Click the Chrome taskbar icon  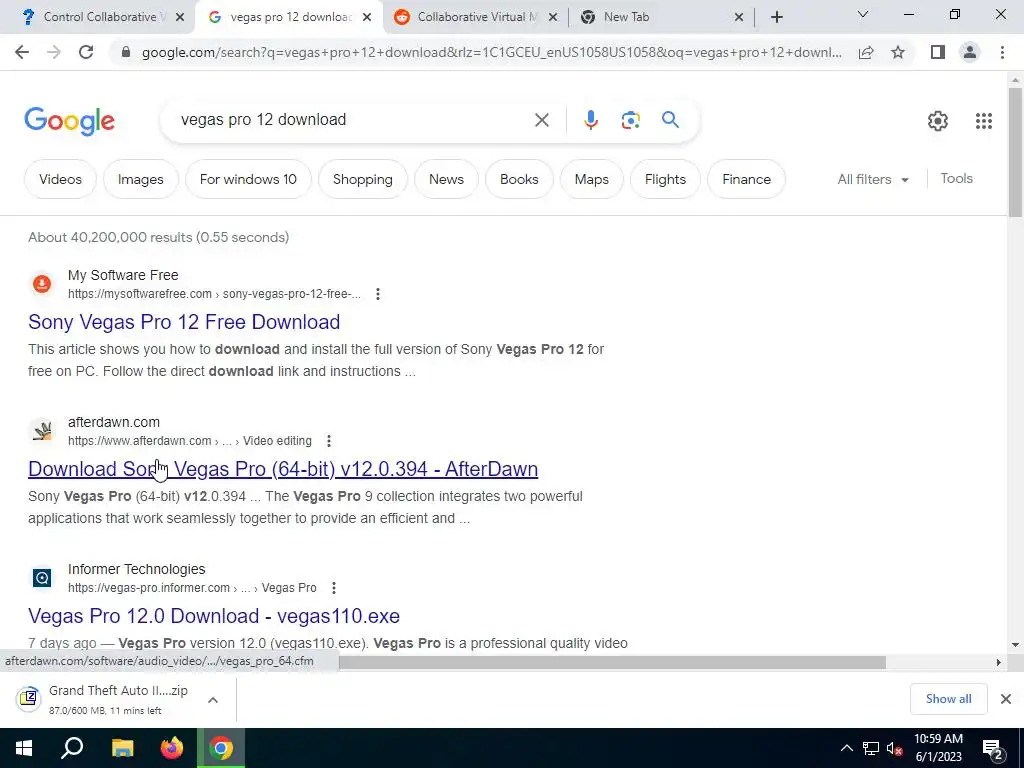pyautogui.click(x=221, y=748)
